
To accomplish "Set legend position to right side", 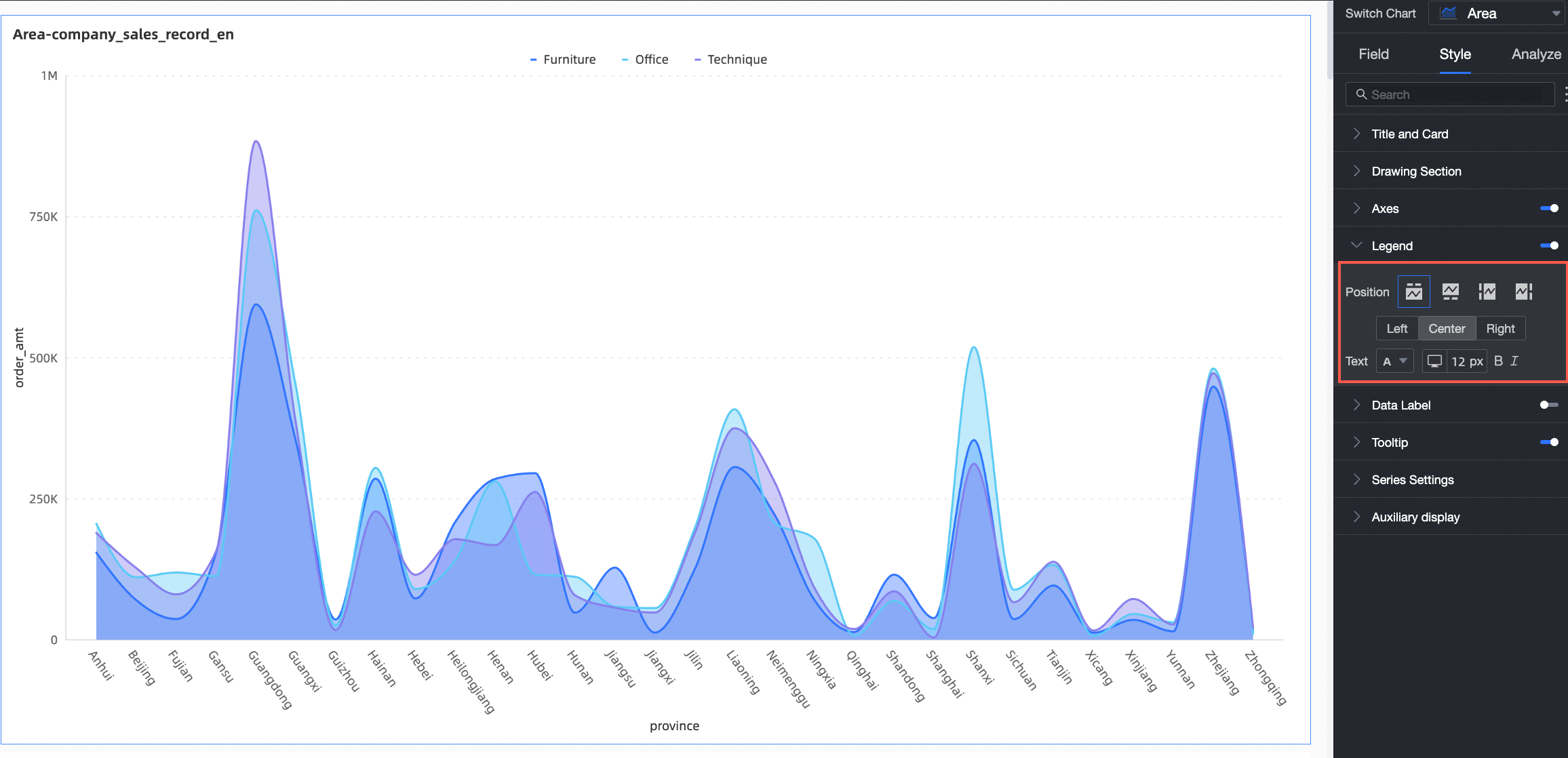I will click(1524, 292).
